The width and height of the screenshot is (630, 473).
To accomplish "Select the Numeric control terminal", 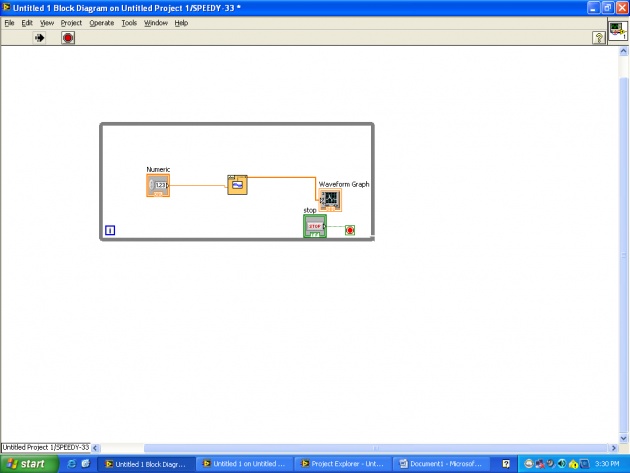I will click(158, 185).
